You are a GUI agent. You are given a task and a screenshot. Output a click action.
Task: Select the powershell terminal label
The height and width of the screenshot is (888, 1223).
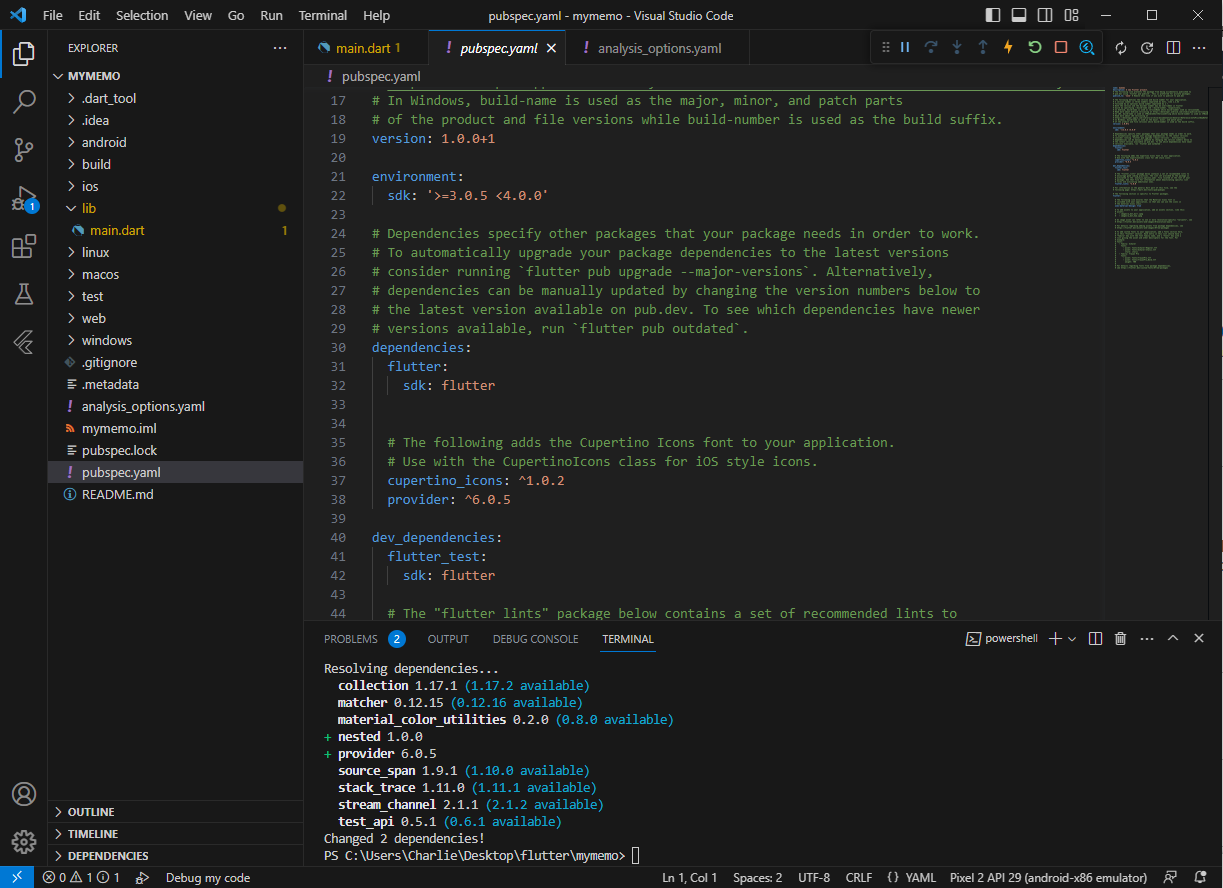(x=1001, y=638)
